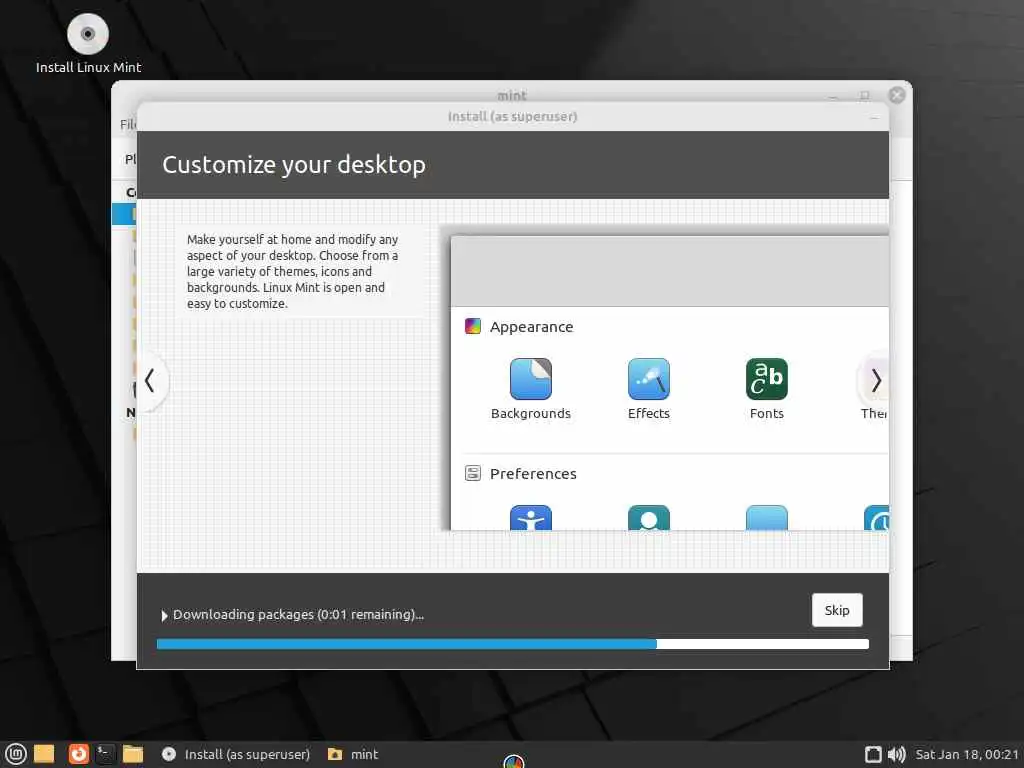Launch the Terminal from the taskbar
1024x768 pixels.
105,754
